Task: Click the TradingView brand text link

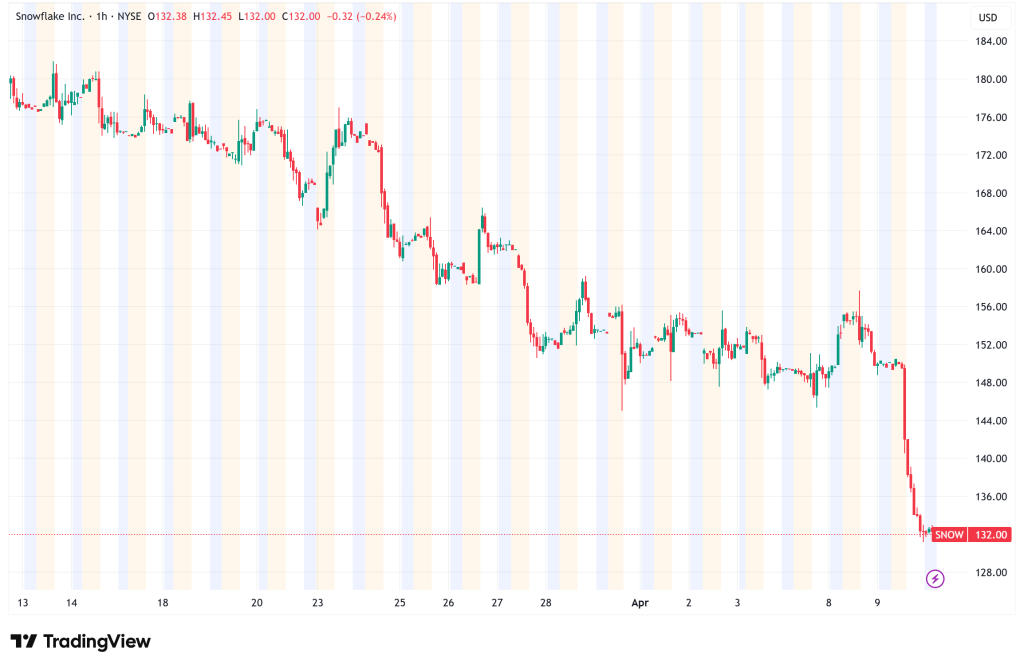Action: [x=96, y=641]
